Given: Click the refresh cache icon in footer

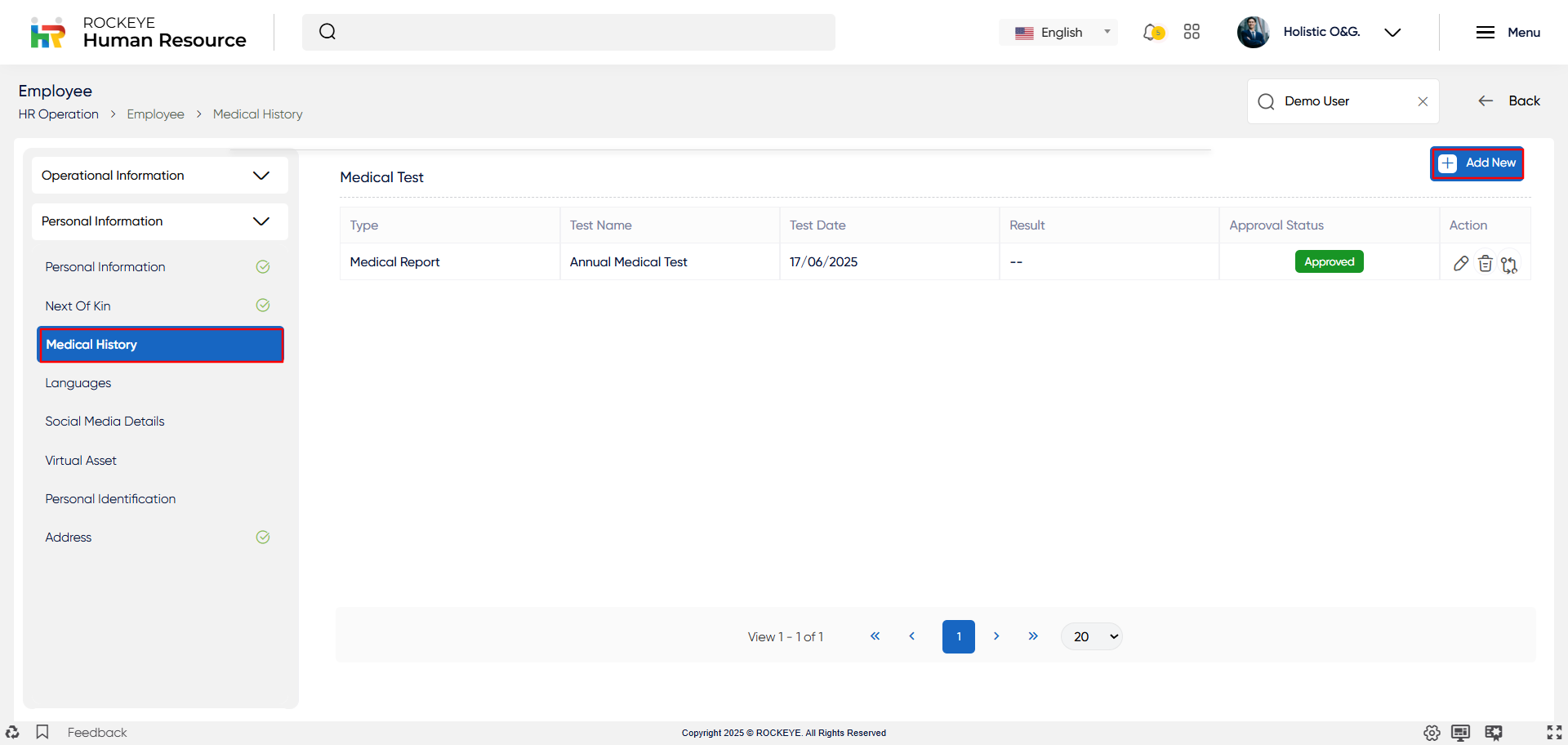Looking at the screenshot, I should coord(12,732).
